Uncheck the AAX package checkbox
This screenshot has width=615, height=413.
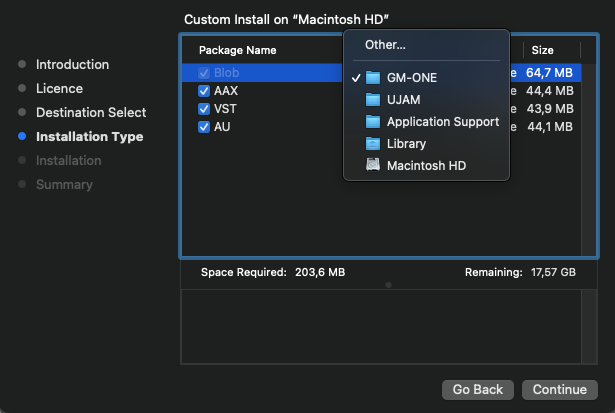coord(204,91)
